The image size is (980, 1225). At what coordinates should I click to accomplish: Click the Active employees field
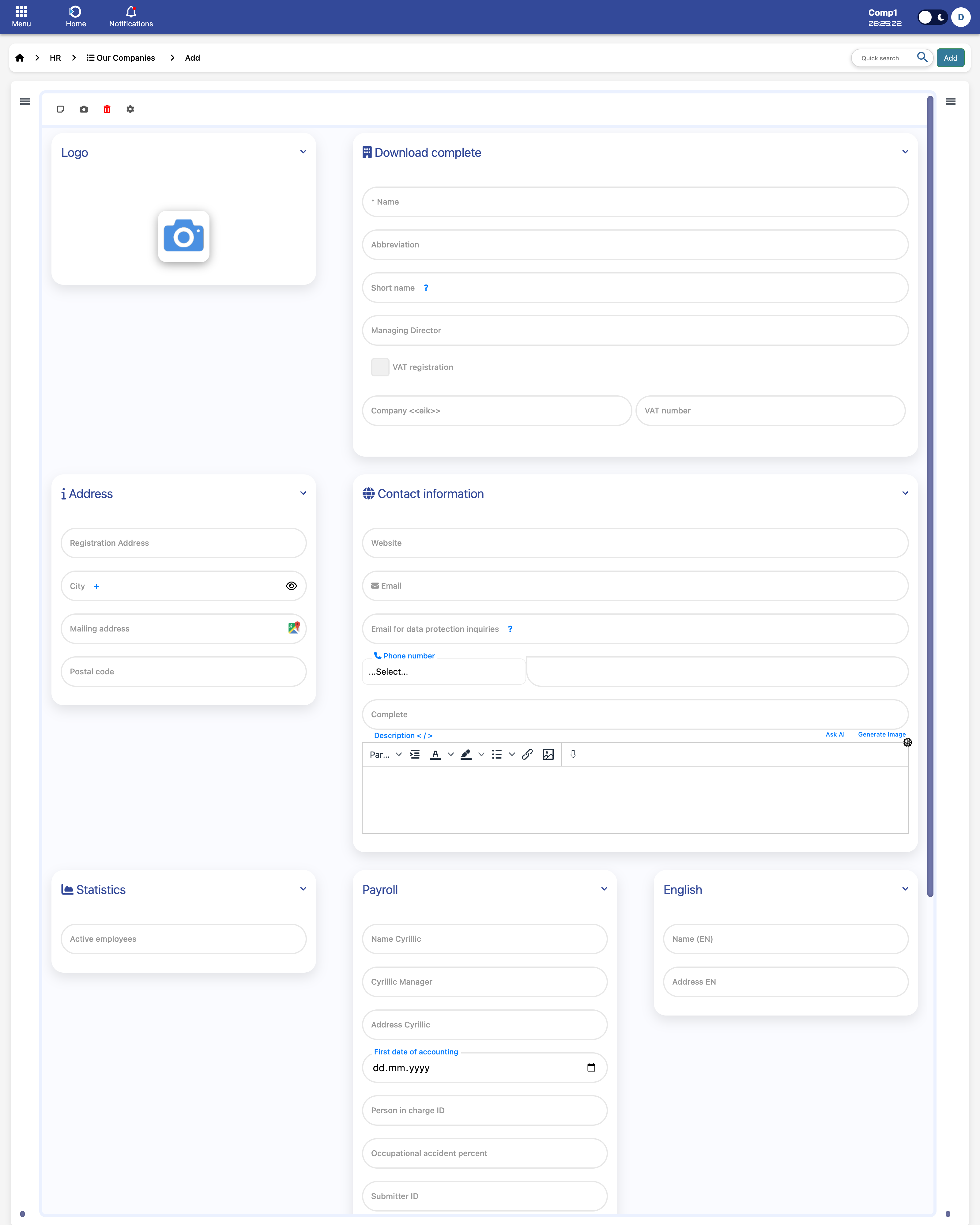point(183,939)
